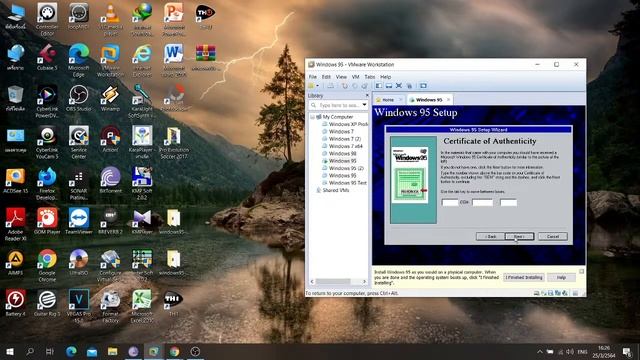Click Next in the Setup Wizard
640x360 pixels.
click(x=519, y=236)
